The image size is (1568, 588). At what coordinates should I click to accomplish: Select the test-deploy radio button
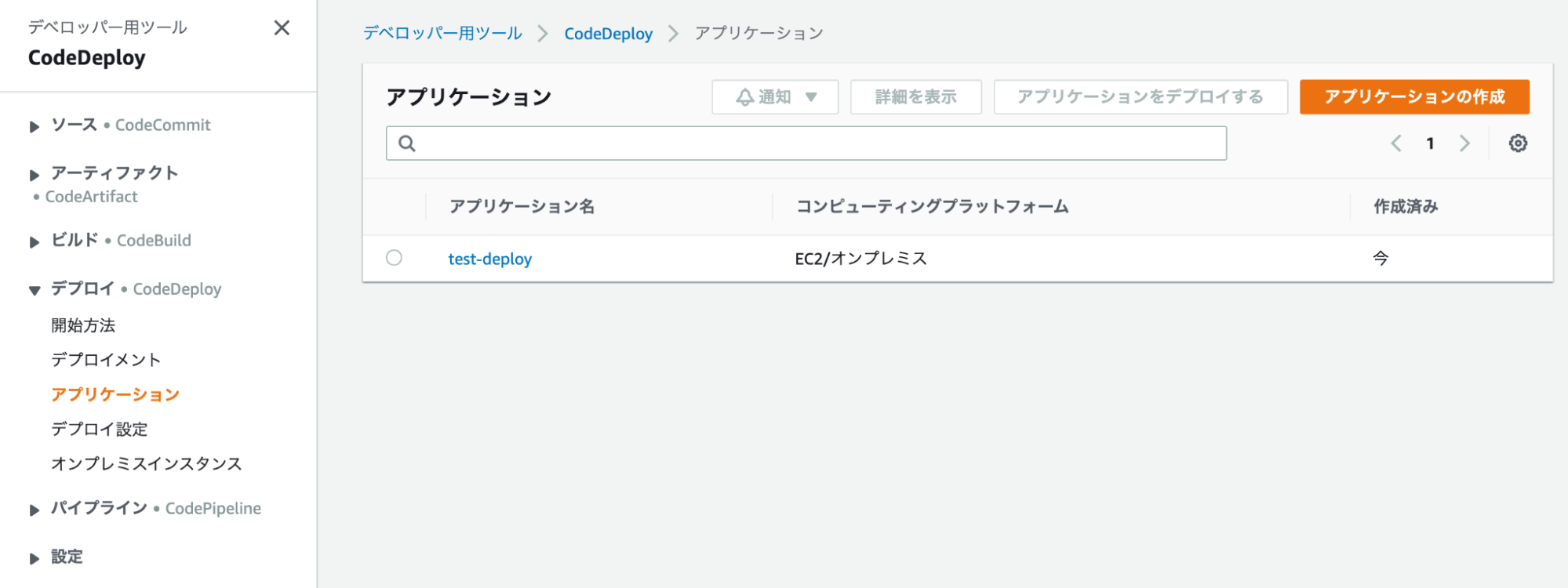394,258
